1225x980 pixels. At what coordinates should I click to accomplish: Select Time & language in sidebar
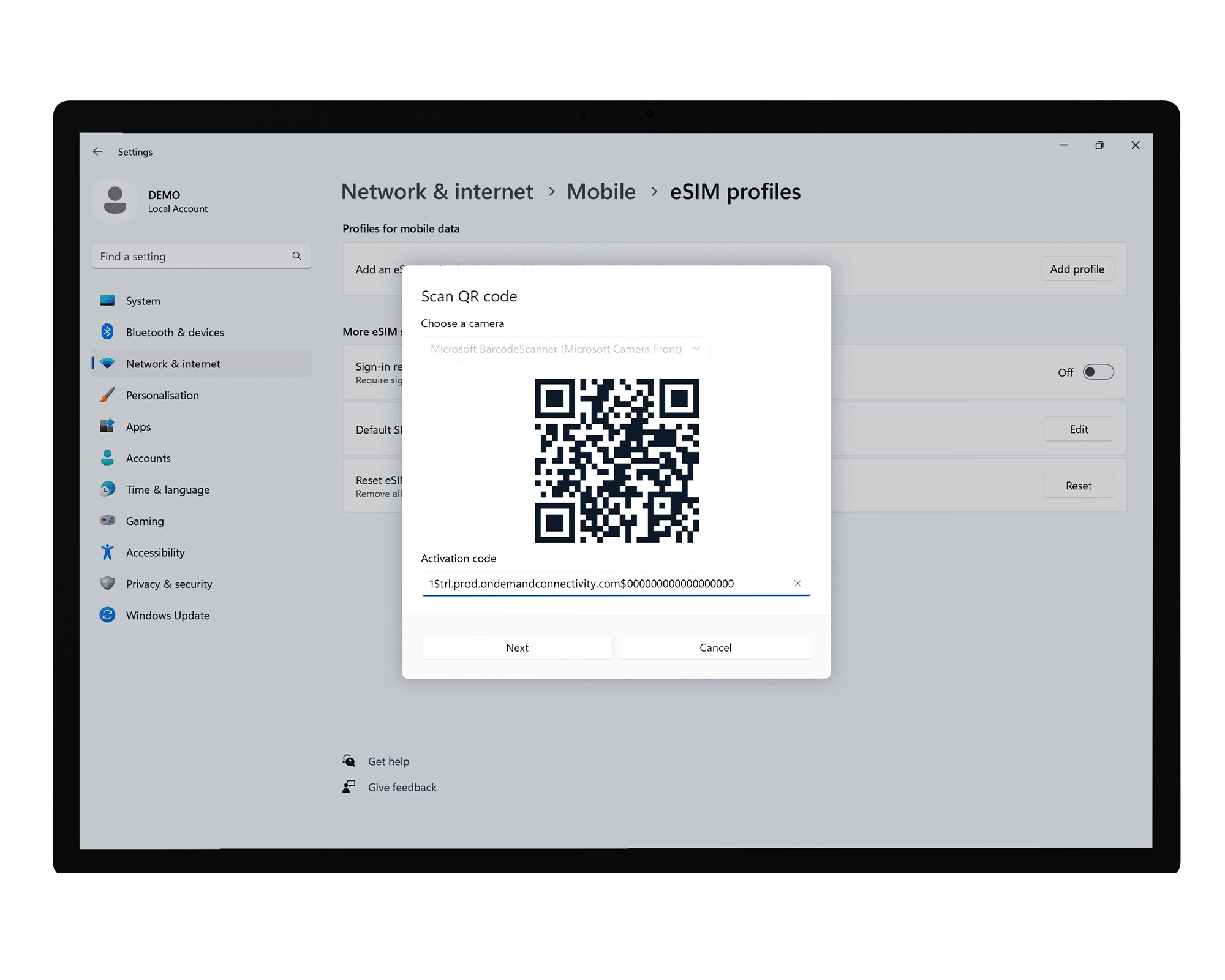167,489
